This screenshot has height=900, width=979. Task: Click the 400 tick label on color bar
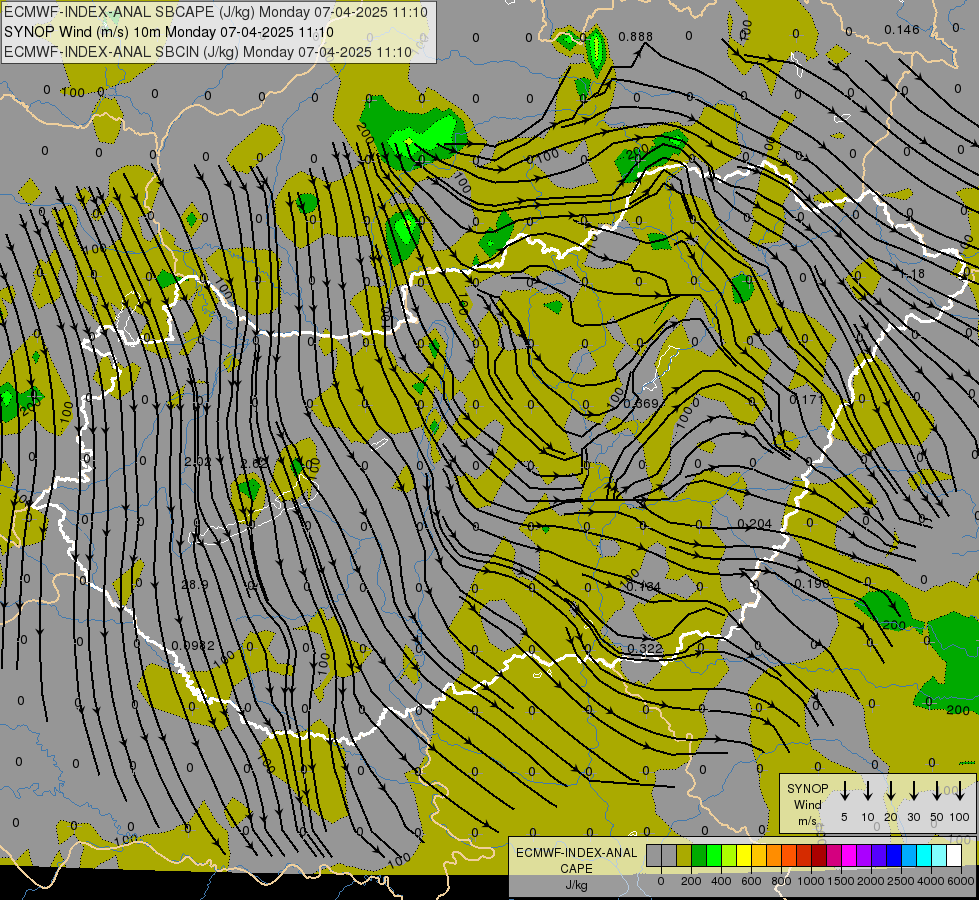click(721, 881)
